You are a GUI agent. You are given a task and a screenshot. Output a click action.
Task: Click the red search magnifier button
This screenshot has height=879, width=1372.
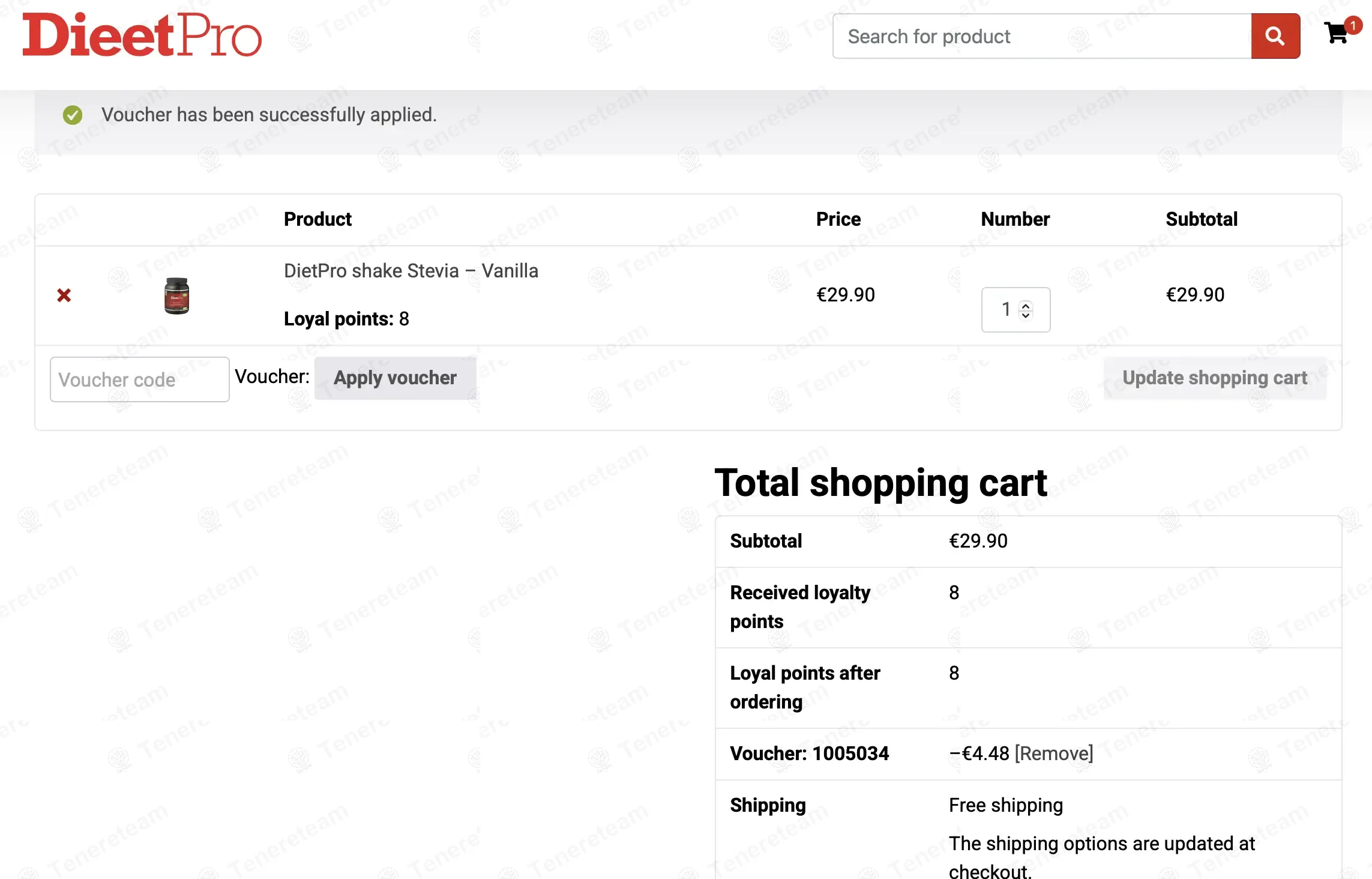1275,36
